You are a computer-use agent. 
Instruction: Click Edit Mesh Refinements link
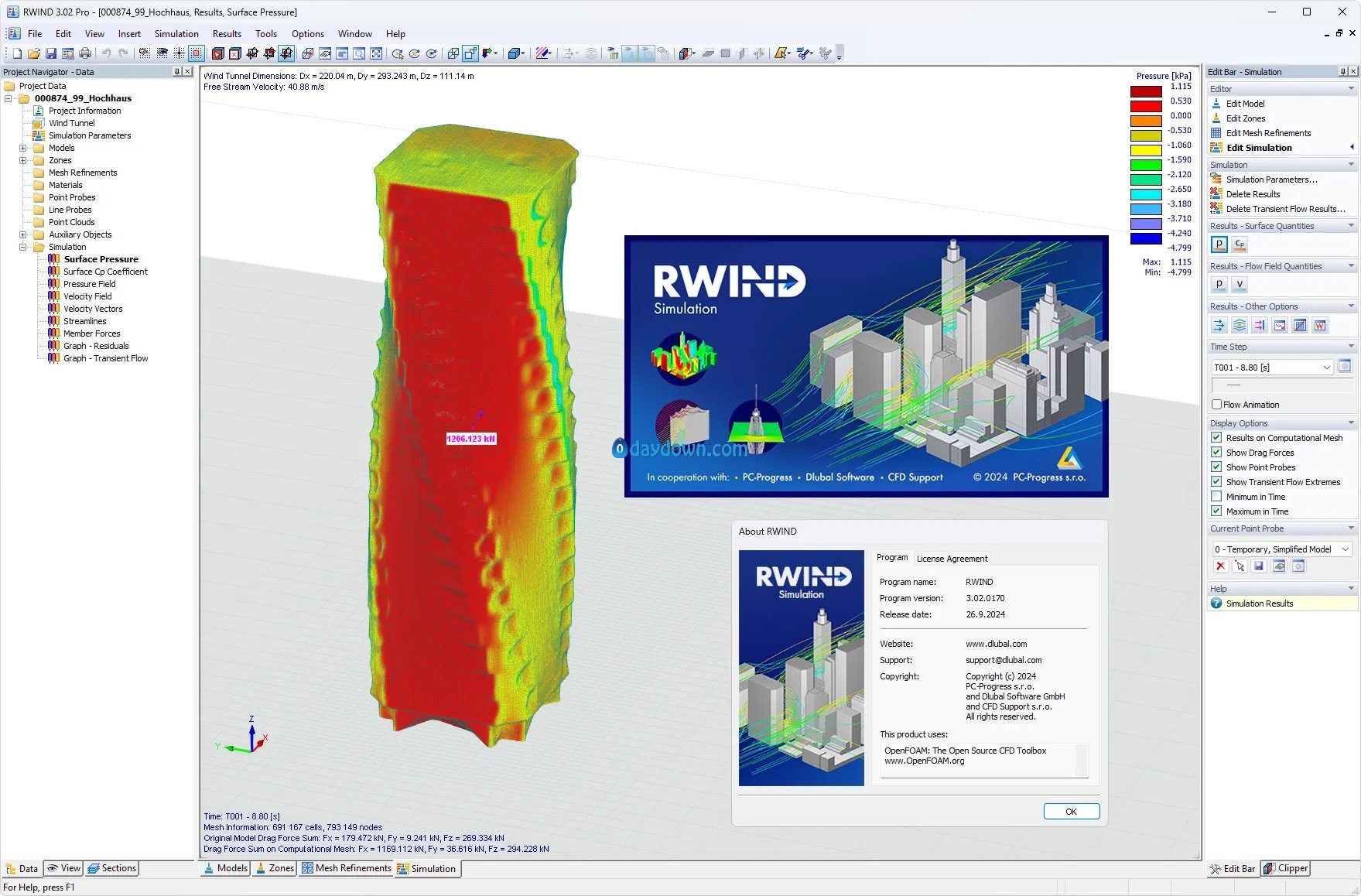[x=1268, y=133]
